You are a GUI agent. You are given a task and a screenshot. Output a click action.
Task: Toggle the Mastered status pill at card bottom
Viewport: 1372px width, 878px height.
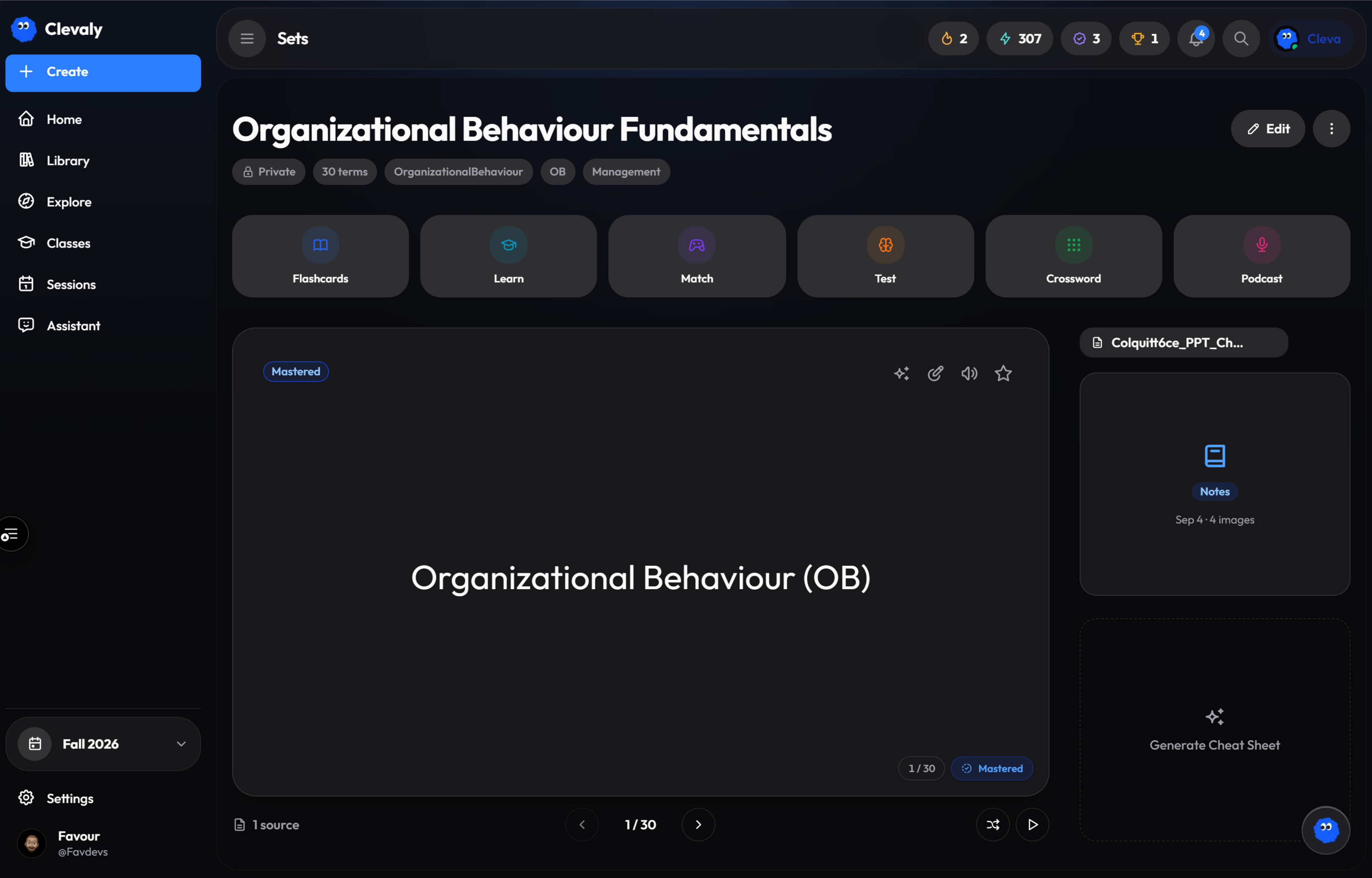click(x=992, y=768)
